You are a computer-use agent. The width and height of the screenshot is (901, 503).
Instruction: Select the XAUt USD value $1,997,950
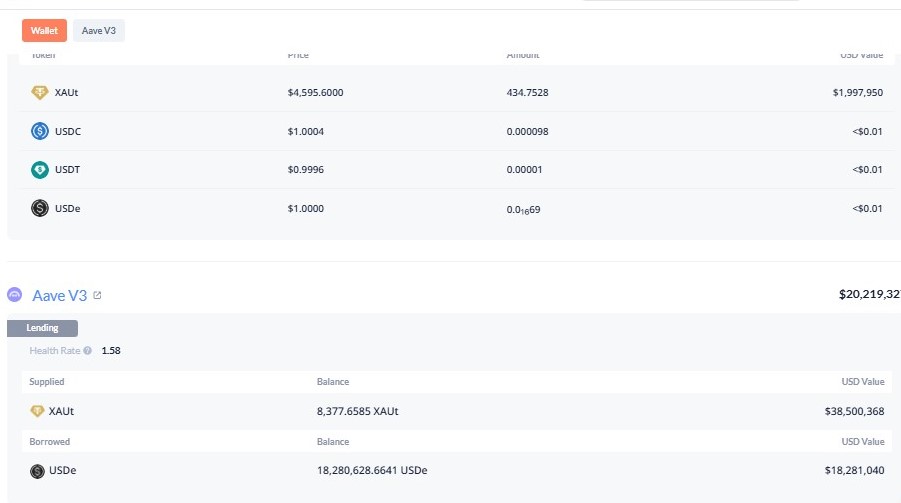coord(857,92)
